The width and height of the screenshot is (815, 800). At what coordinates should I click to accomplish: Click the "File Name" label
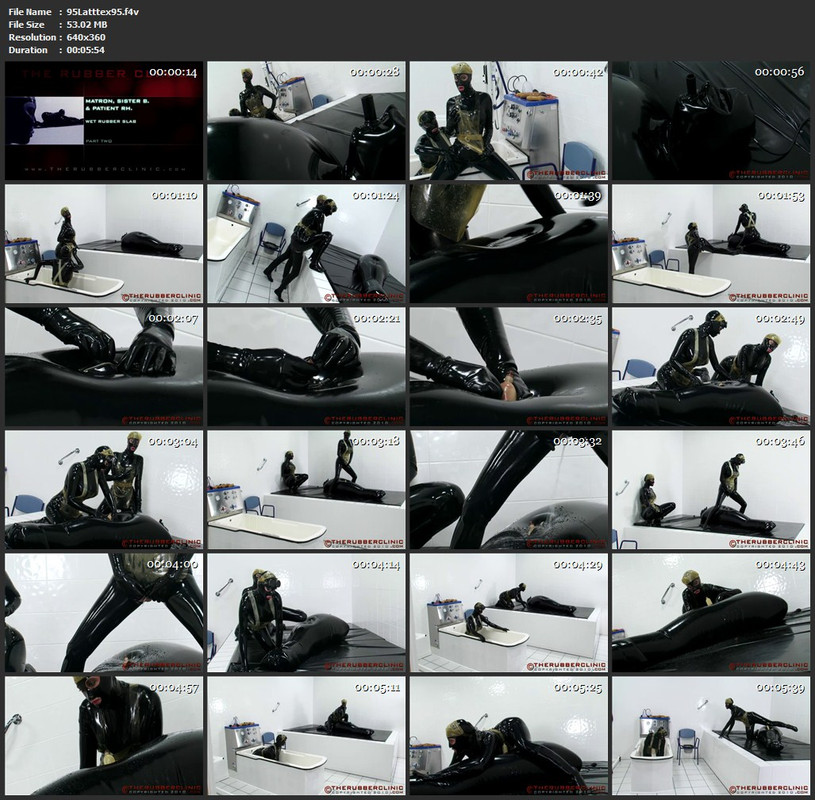tap(30, 11)
